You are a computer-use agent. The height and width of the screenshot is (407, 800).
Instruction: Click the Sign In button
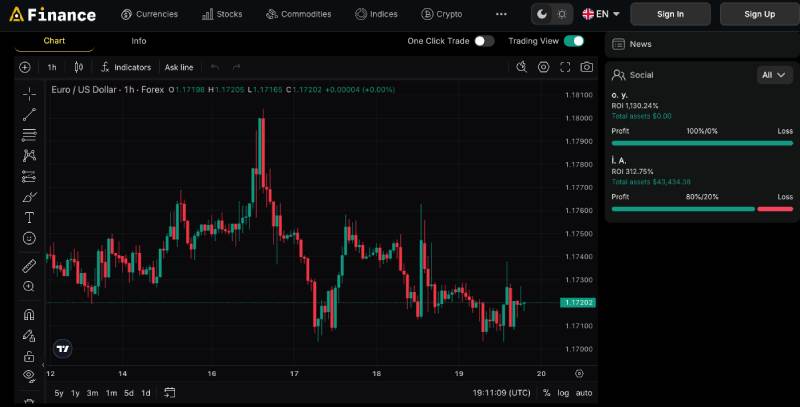(671, 14)
